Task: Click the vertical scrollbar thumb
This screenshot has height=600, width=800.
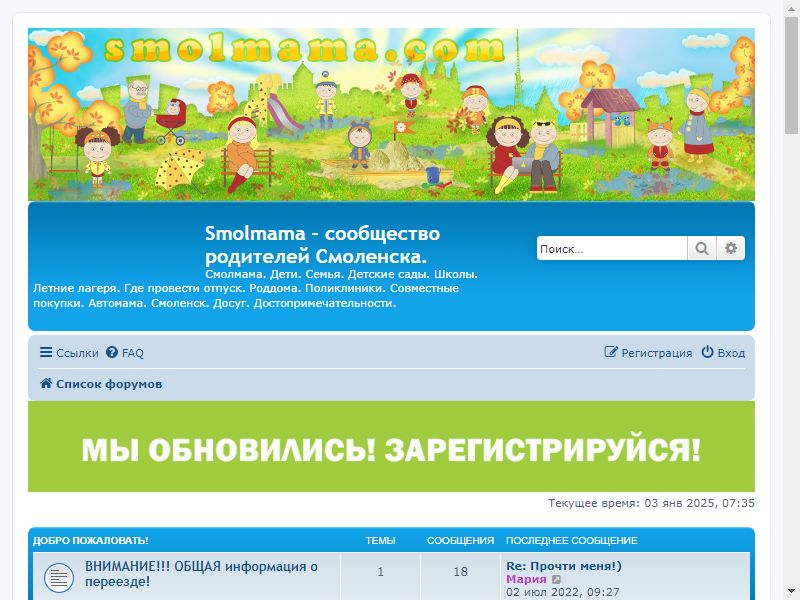Action: tap(792, 74)
